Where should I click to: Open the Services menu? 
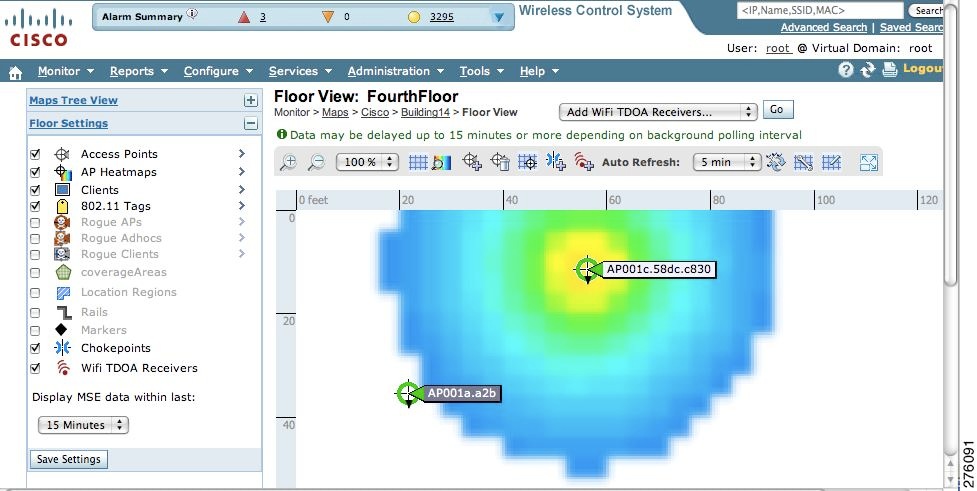click(x=300, y=71)
